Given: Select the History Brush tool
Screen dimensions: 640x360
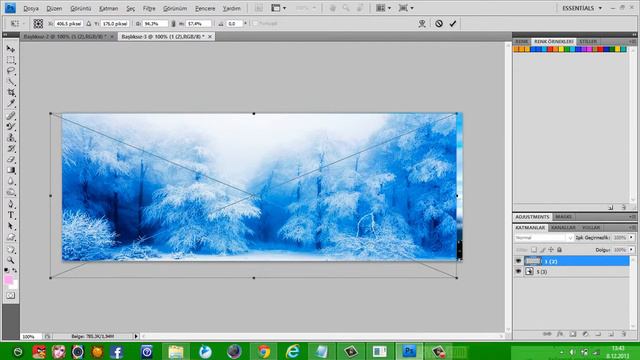Looking at the screenshot, I should 11,149.
